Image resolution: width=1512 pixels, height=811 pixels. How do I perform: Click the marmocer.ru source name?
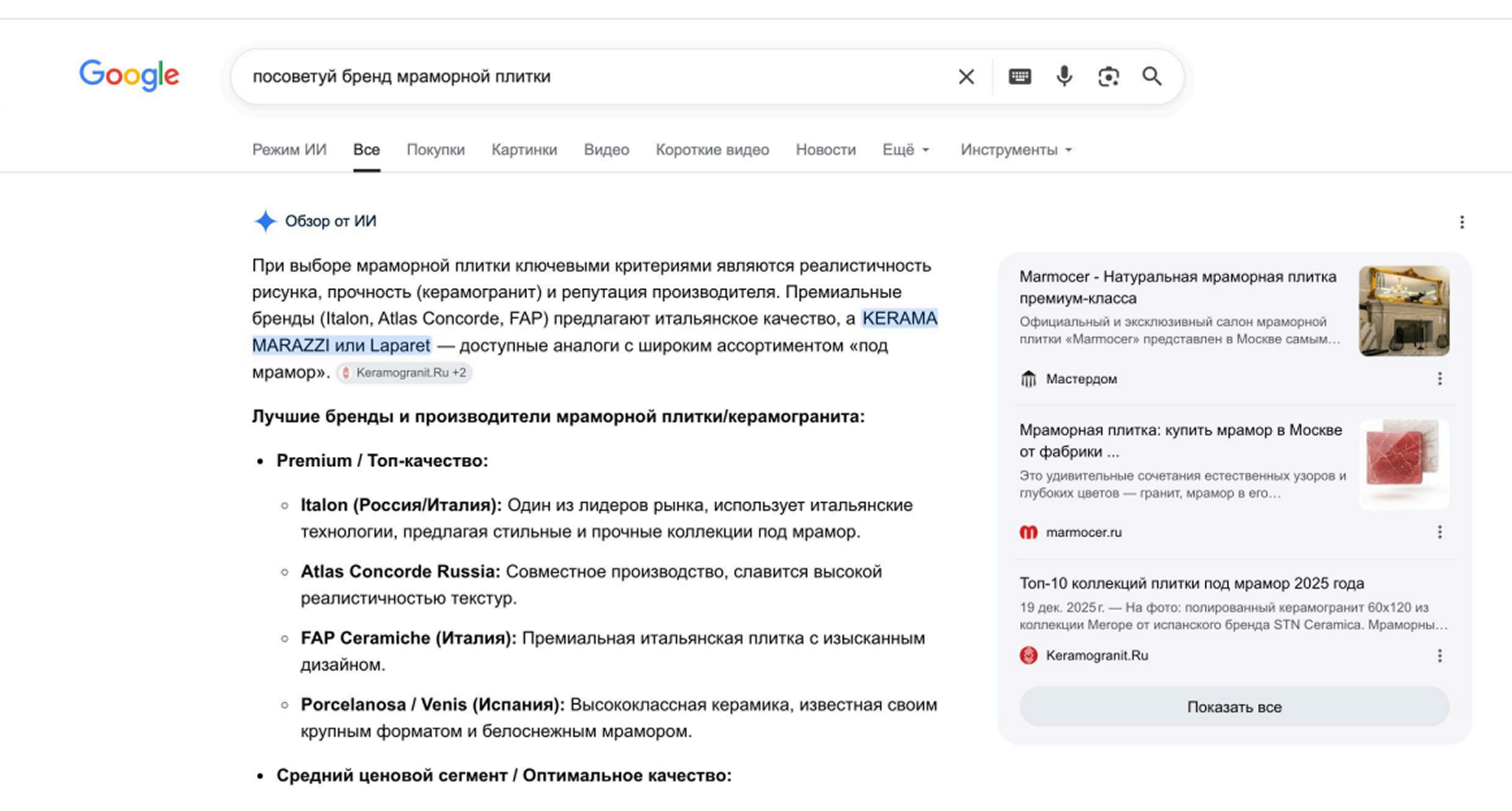[x=1084, y=532]
